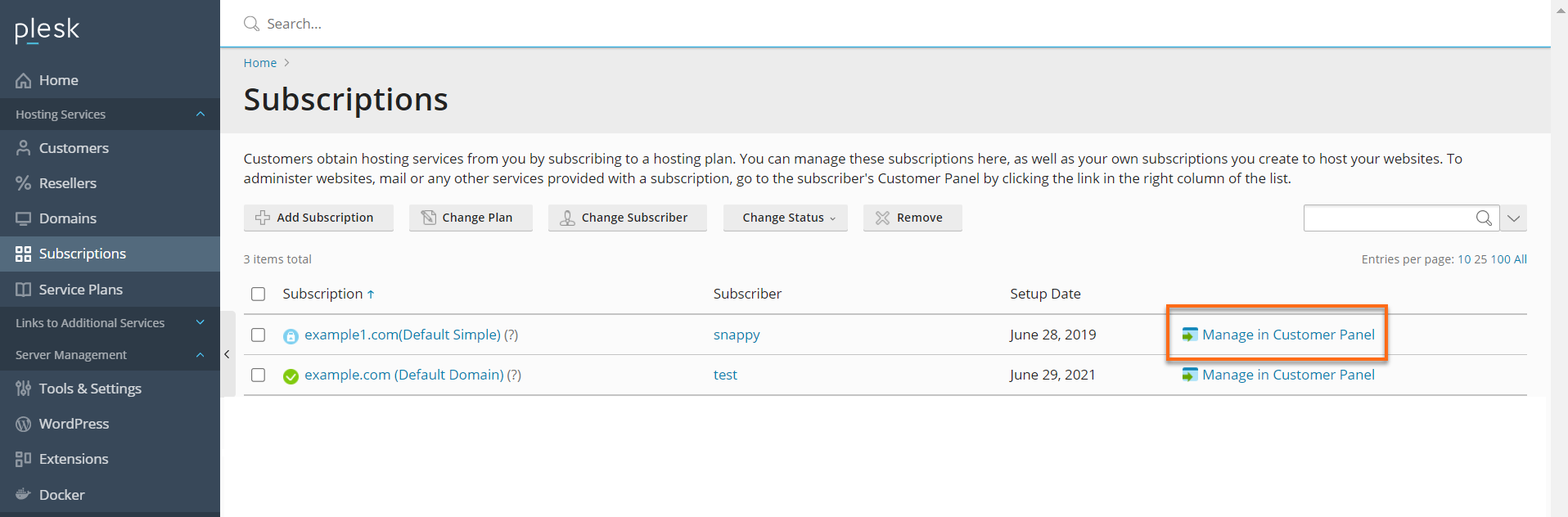Click the Resellers percent icon
The height and width of the screenshot is (517, 1568).
click(x=23, y=183)
